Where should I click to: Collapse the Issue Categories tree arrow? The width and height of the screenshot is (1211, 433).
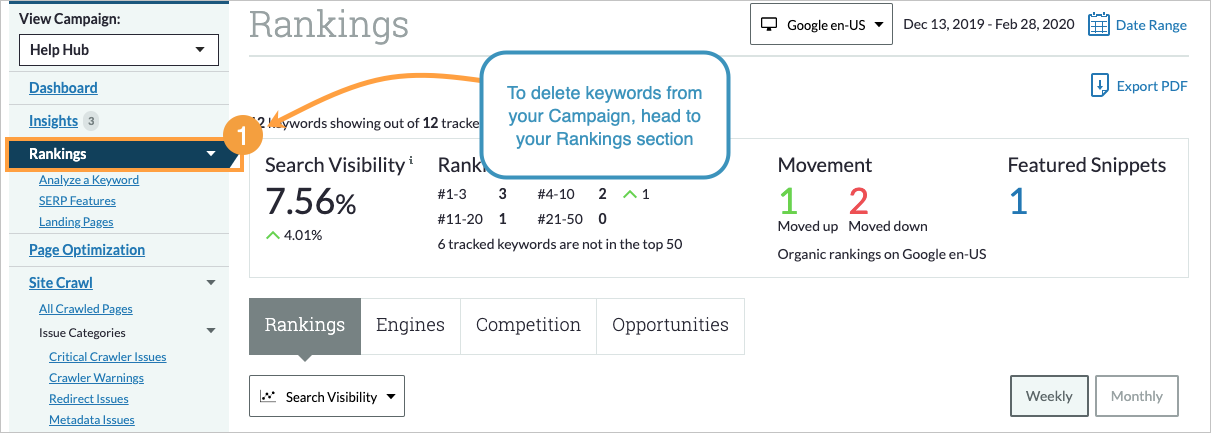[210, 332]
